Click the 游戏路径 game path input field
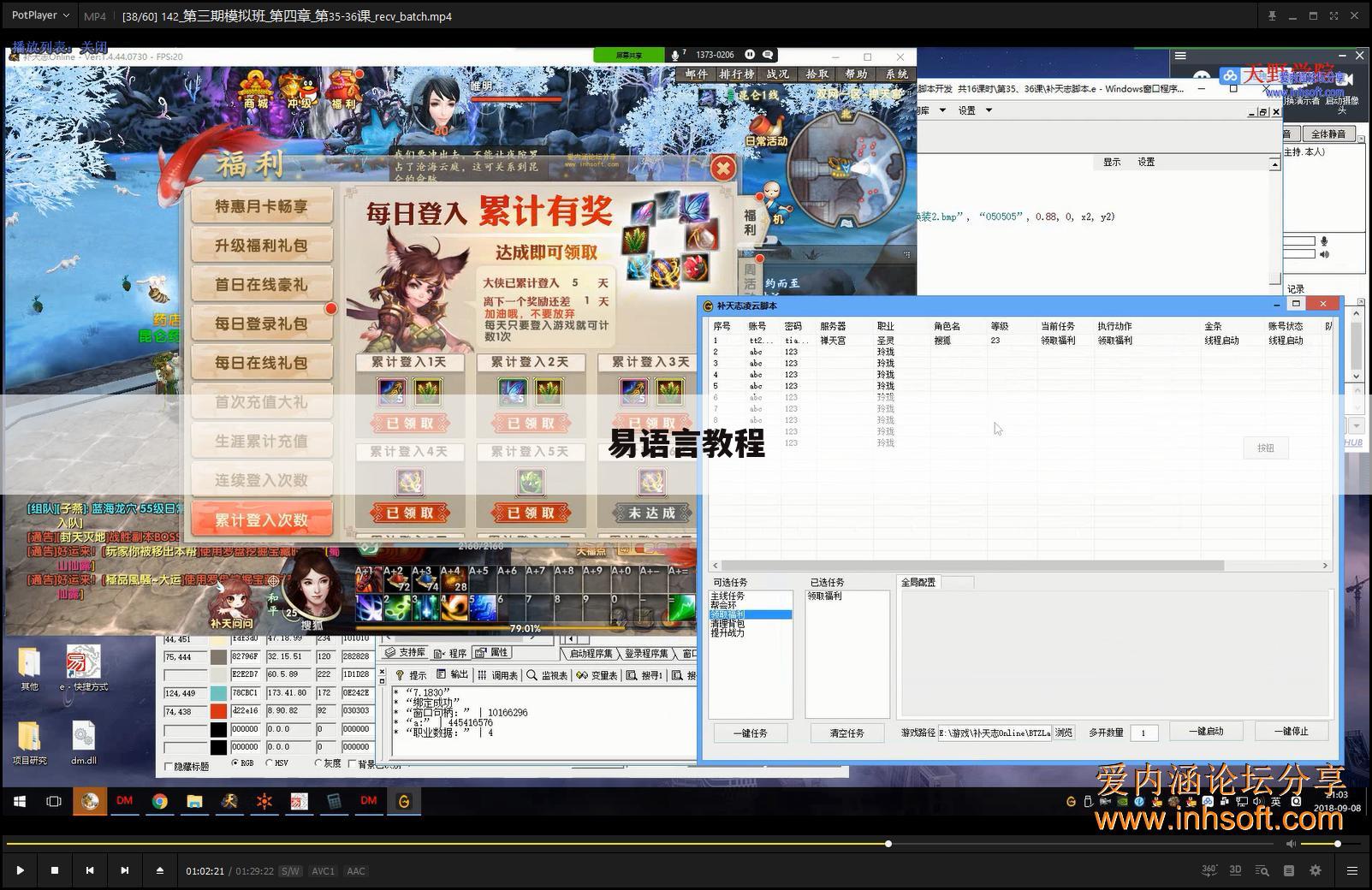1372x890 pixels. pos(995,733)
